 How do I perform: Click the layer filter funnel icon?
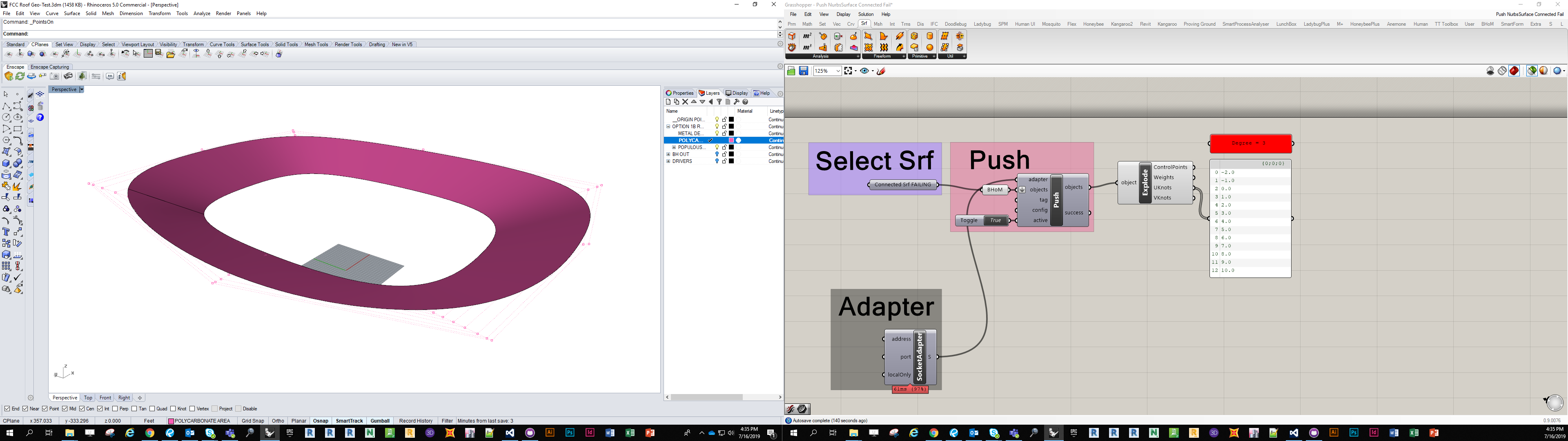pyautogui.click(x=719, y=102)
